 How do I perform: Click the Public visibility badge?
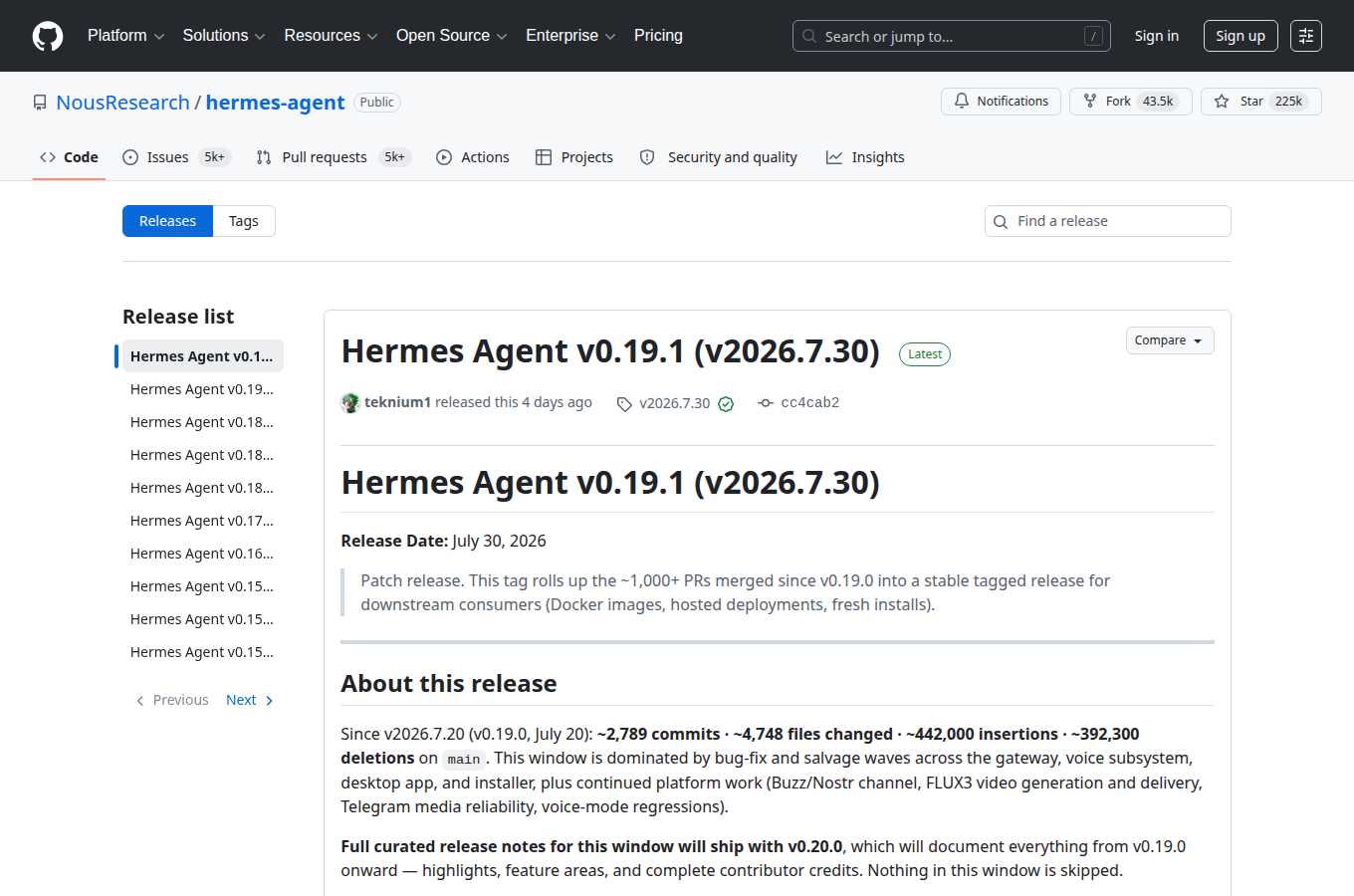[377, 103]
